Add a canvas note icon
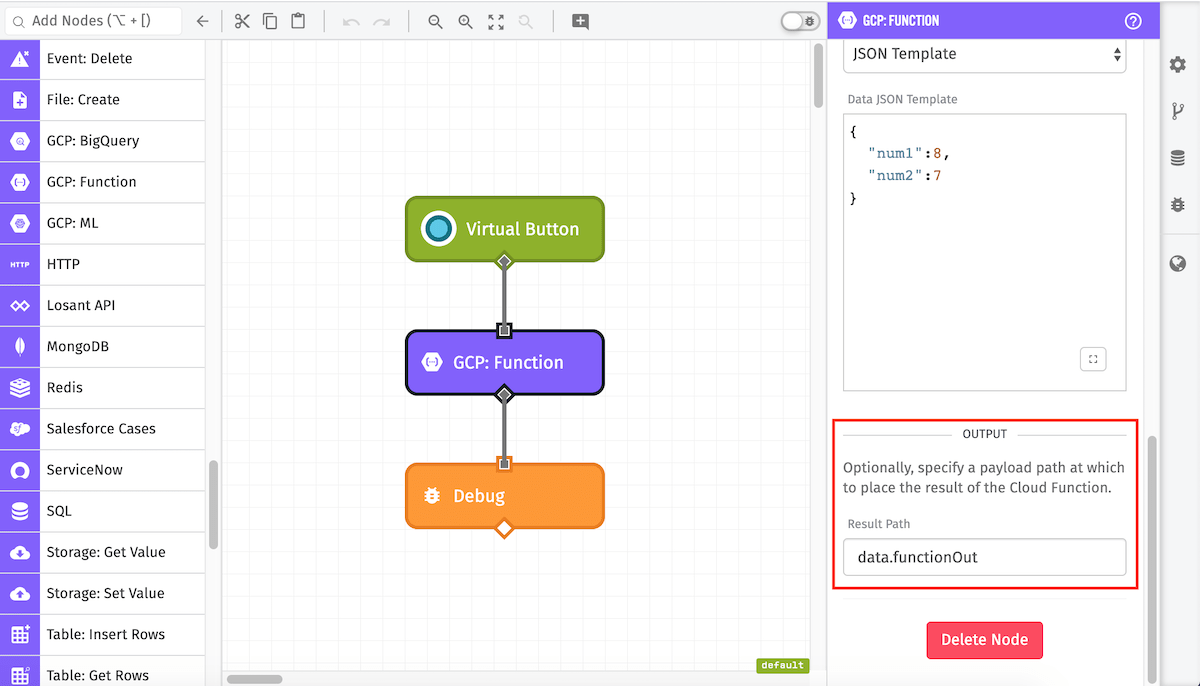The width and height of the screenshot is (1200, 686). pos(580,21)
